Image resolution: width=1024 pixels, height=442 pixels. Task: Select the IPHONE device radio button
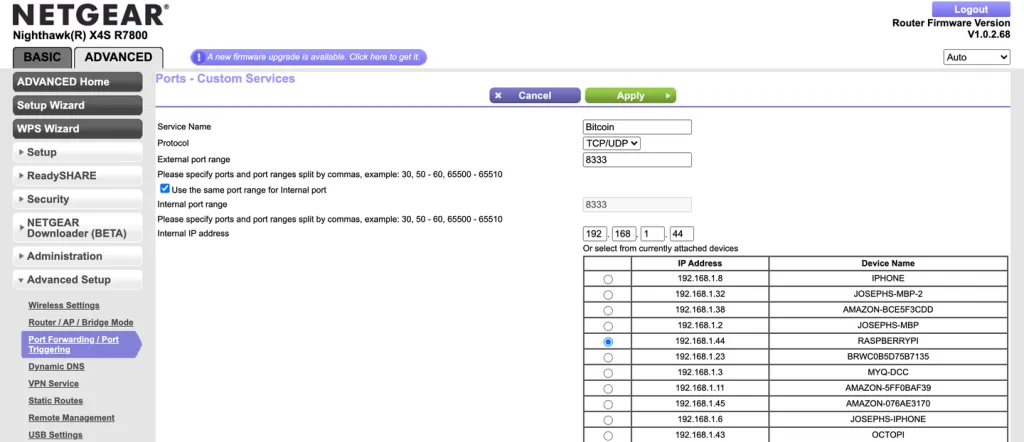pos(608,279)
